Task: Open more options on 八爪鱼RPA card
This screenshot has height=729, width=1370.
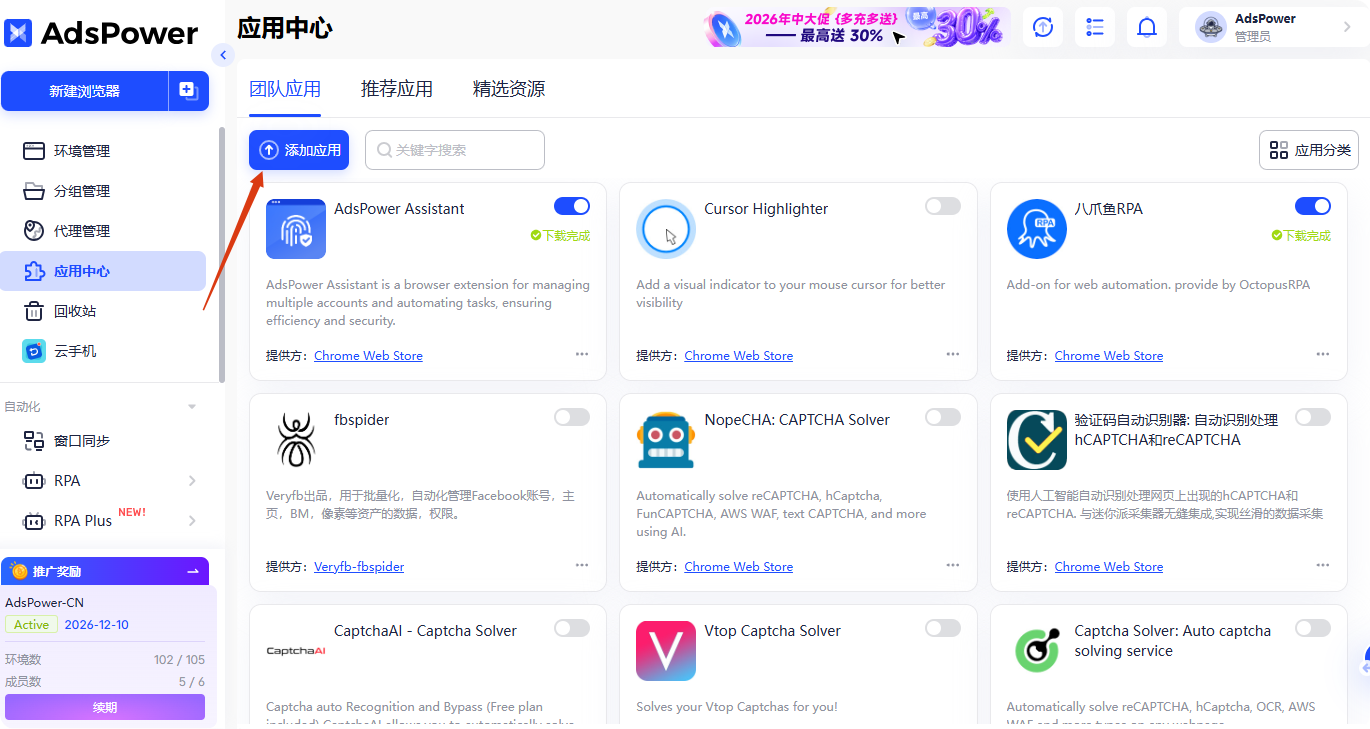Action: [1323, 354]
